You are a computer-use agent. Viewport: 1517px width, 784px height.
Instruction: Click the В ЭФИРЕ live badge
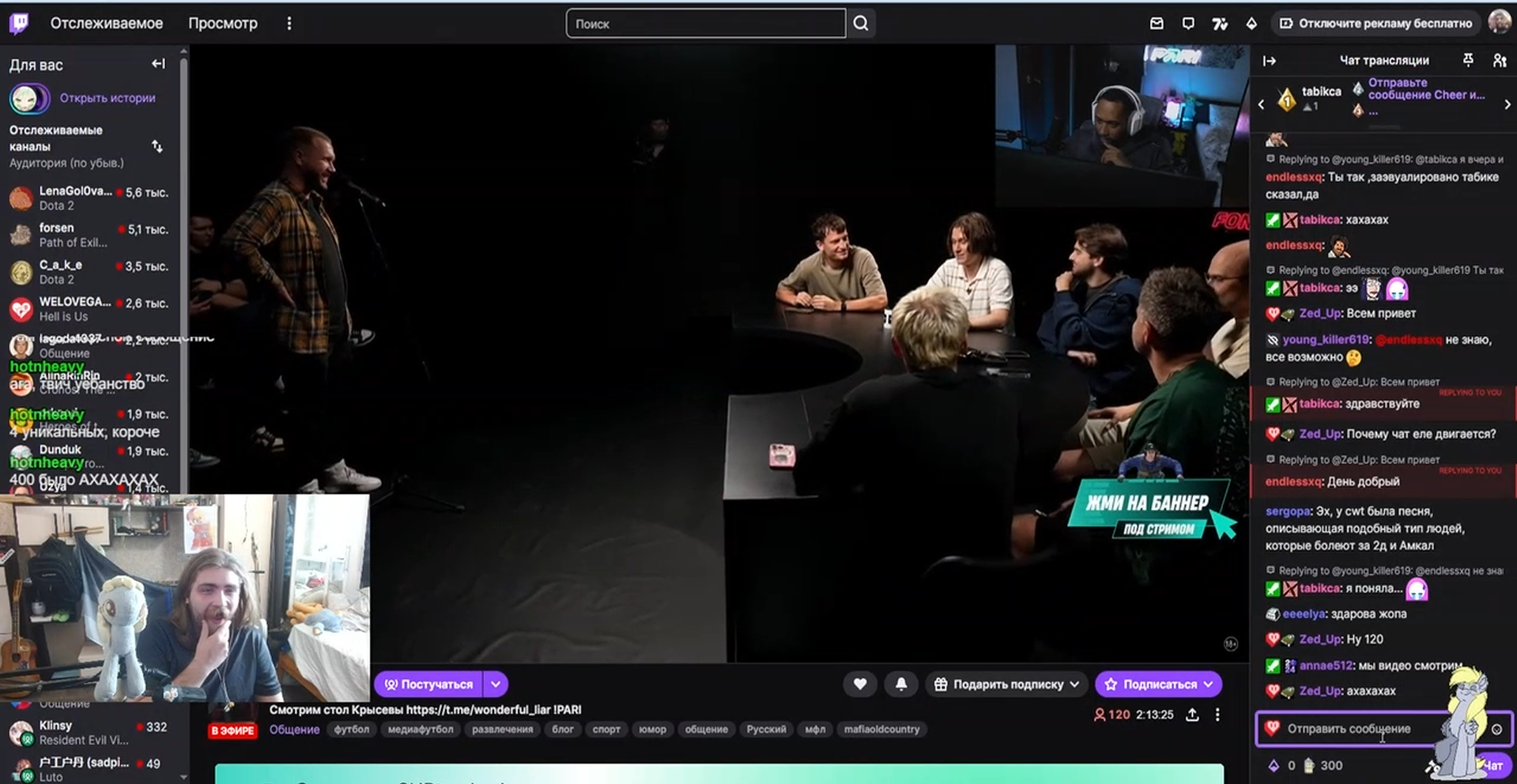click(x=232, y=730)
